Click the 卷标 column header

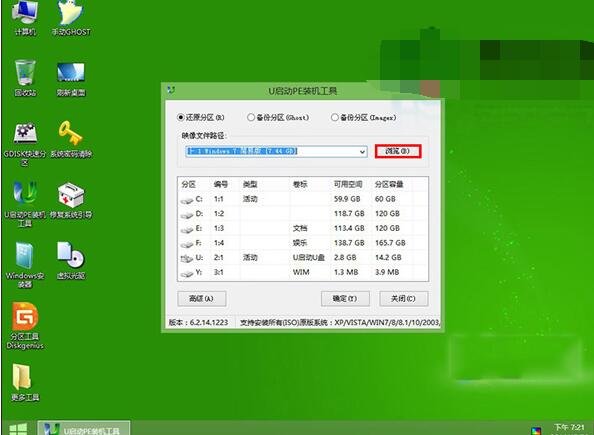point(300,185)
